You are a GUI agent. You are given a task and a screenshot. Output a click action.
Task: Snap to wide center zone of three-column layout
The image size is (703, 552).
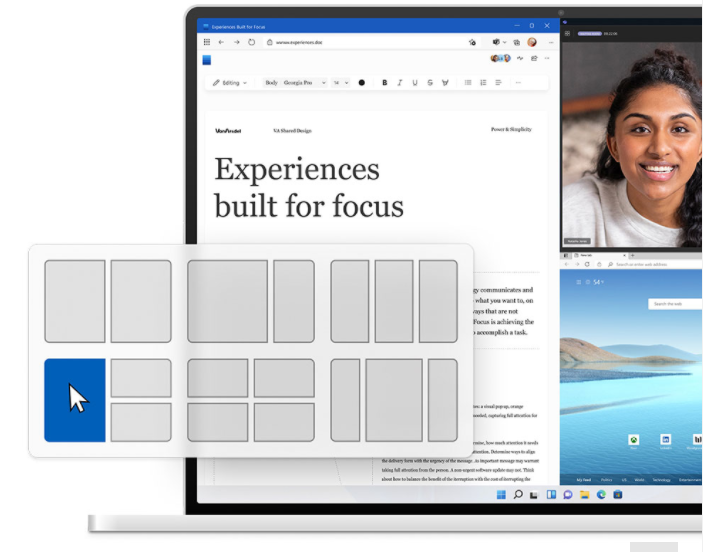coord(394,400)
